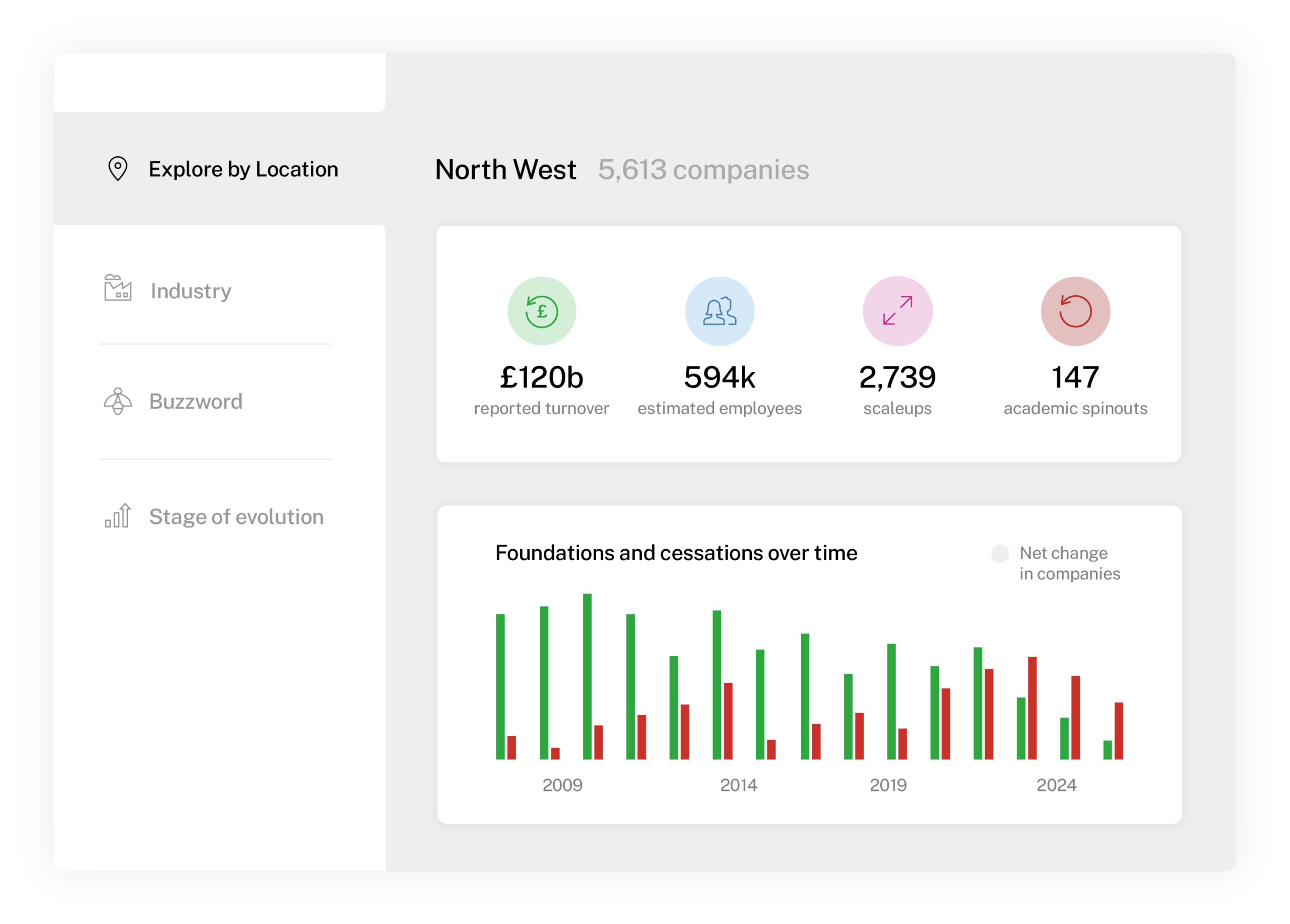Click the Buzzword bee icon

click(x=118, y=402)
